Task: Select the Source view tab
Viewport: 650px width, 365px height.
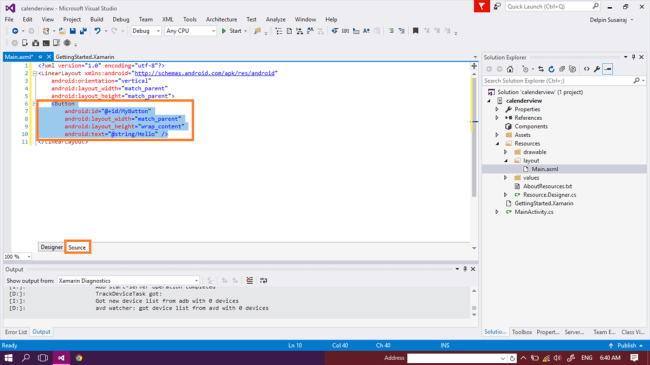Action: click(77, 248)
